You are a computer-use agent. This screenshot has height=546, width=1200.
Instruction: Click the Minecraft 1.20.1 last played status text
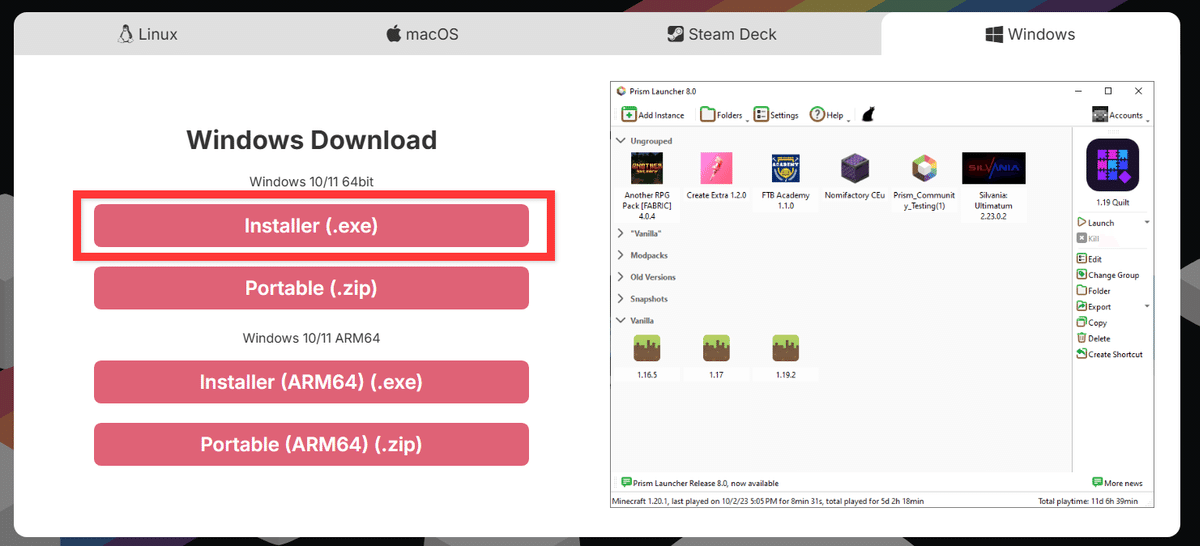[x=768, y=501]
